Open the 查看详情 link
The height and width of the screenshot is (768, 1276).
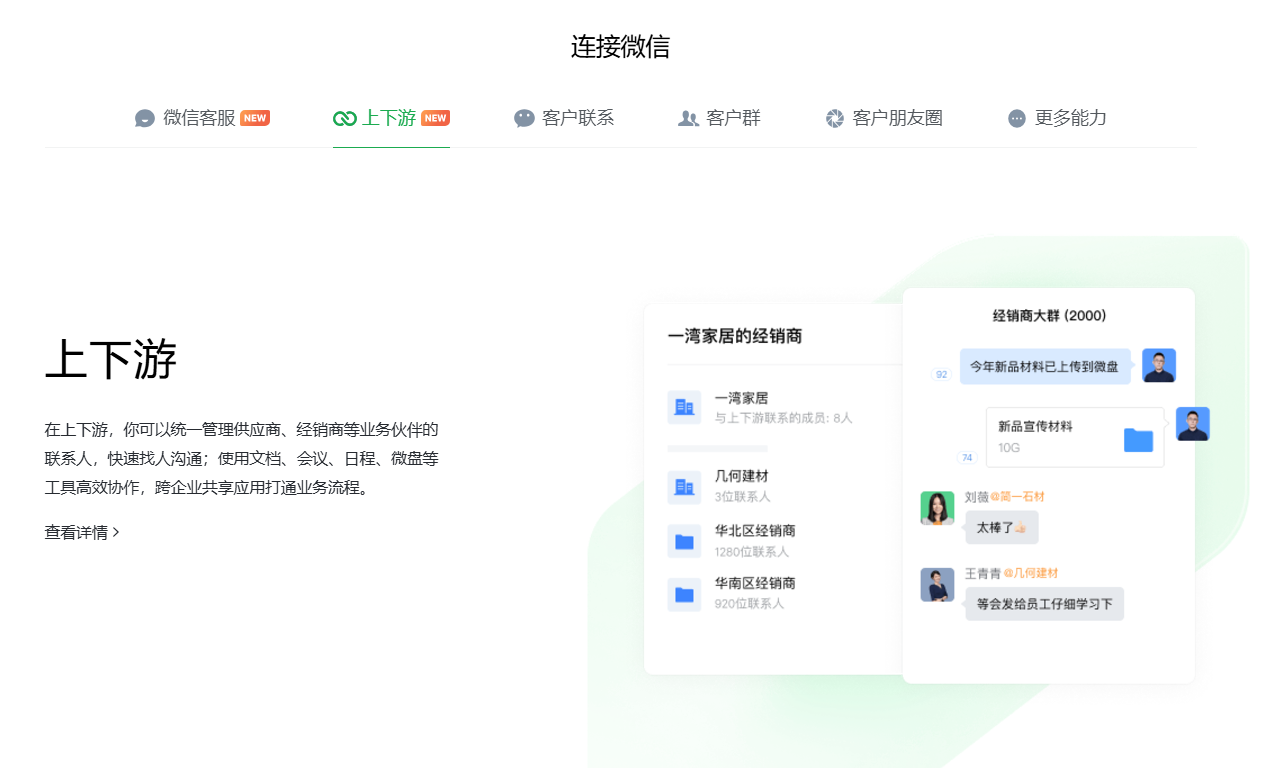[x=82, y=533]
